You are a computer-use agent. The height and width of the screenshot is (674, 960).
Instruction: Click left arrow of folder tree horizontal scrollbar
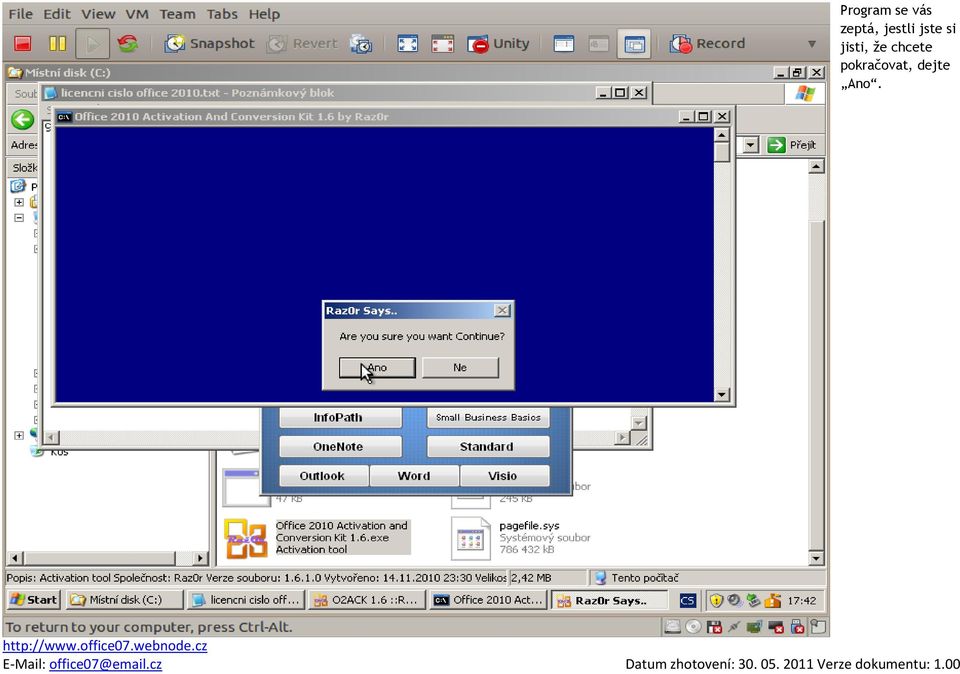coord(15,558)
